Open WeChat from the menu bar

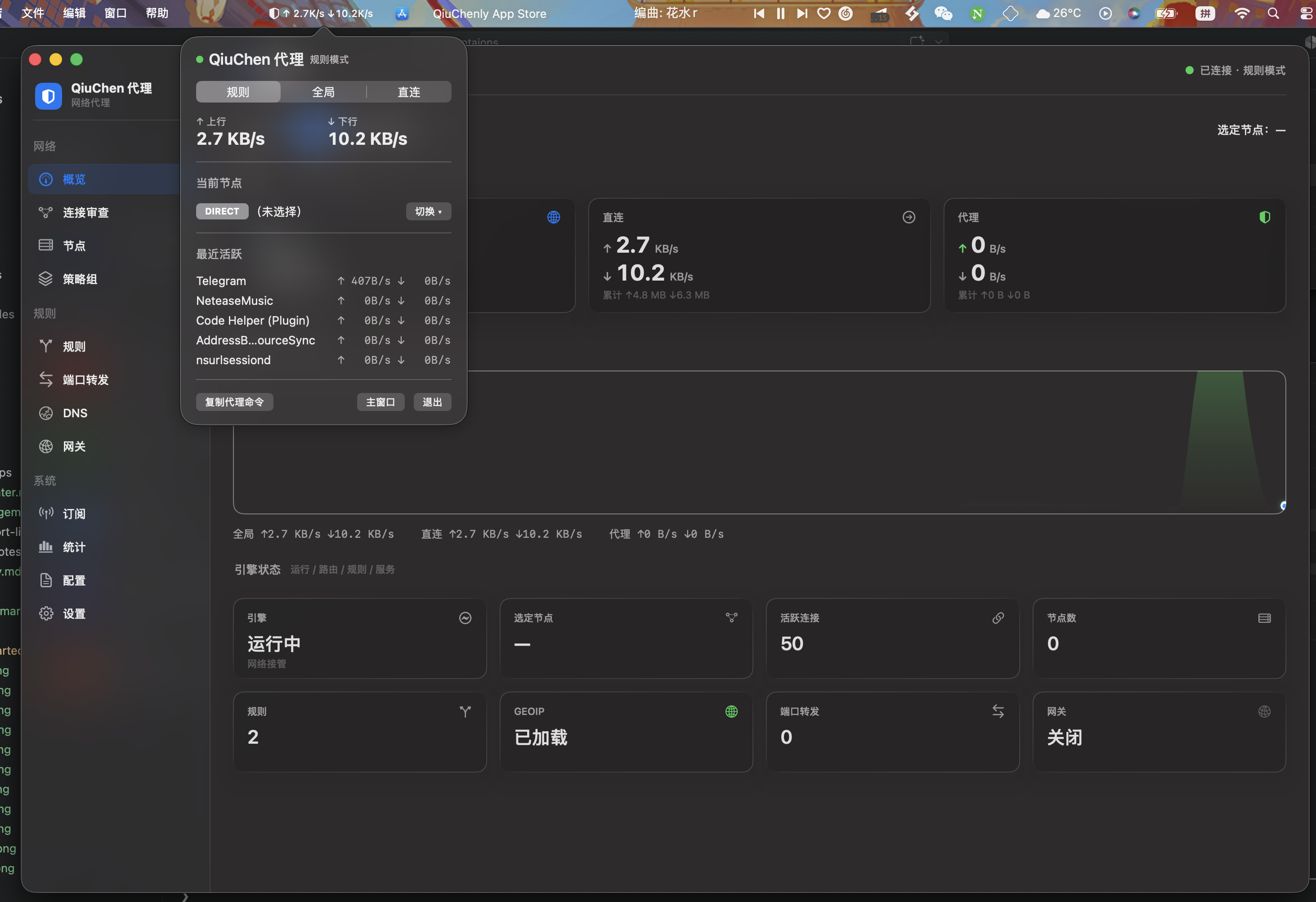[943, 13]
